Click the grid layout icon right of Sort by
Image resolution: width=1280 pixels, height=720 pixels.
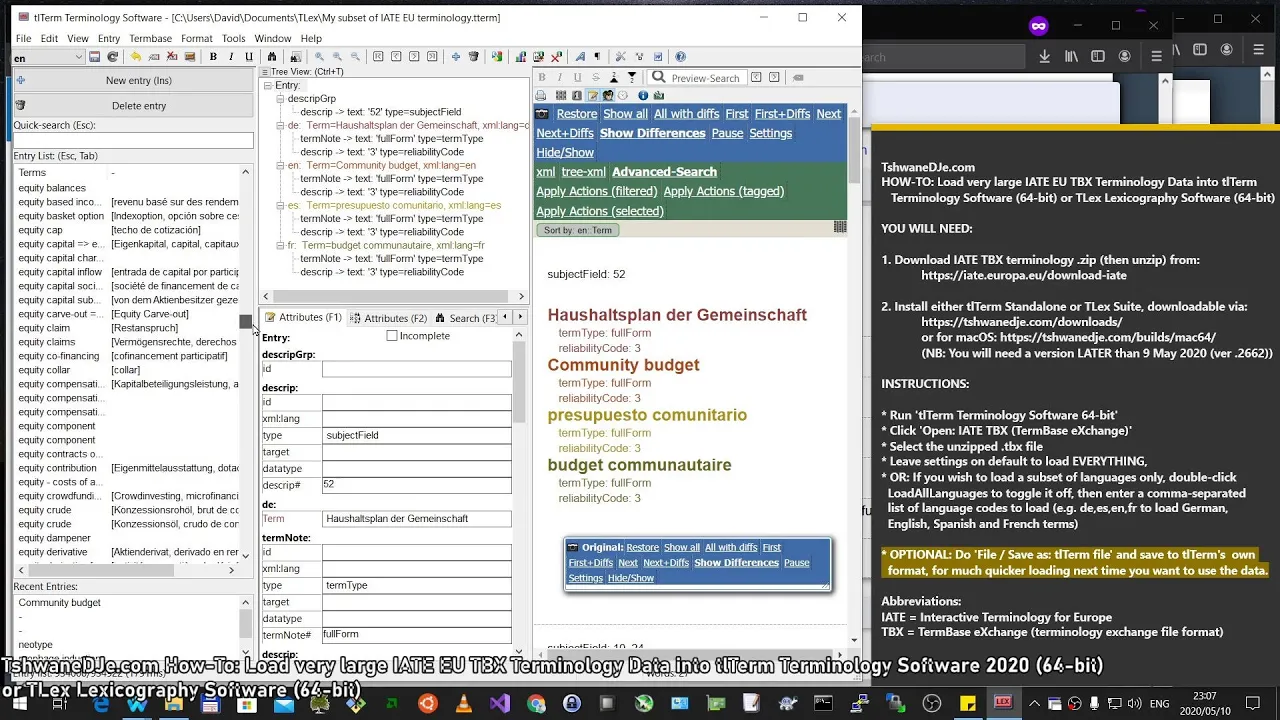(x=840, y=228)
